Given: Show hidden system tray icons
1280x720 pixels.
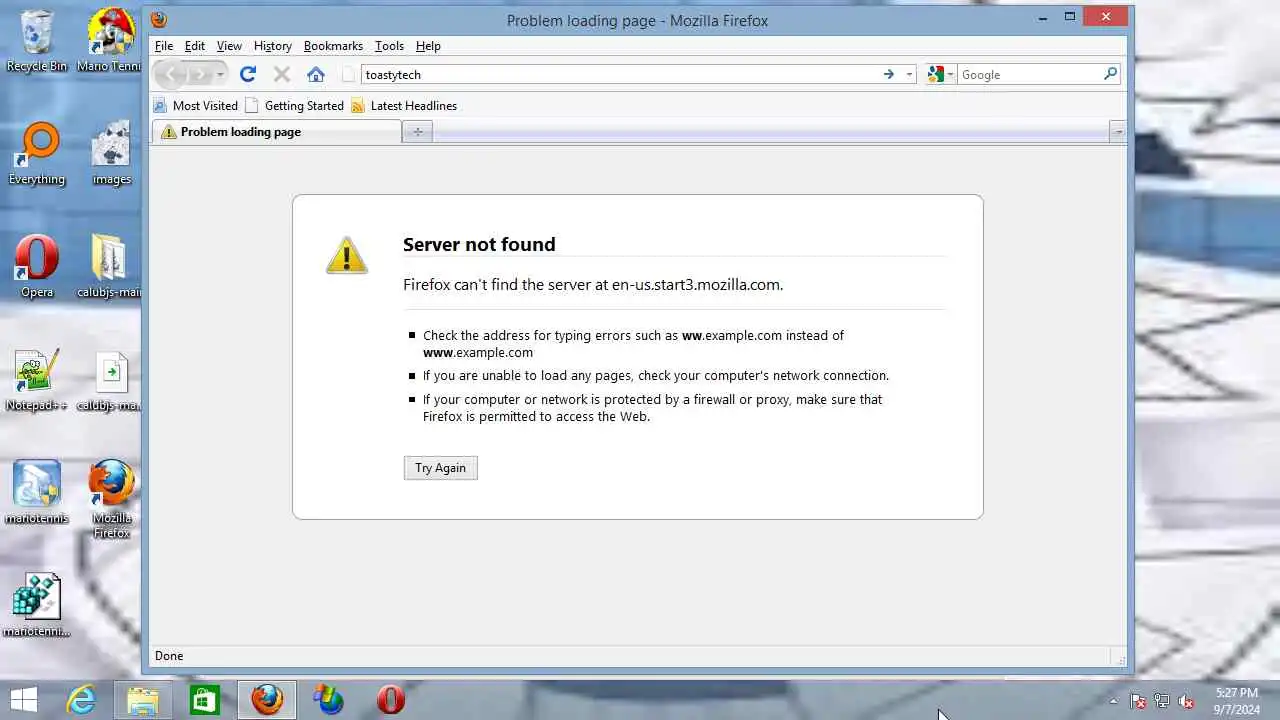Looking at the screenshot, I should (1113, 701).
